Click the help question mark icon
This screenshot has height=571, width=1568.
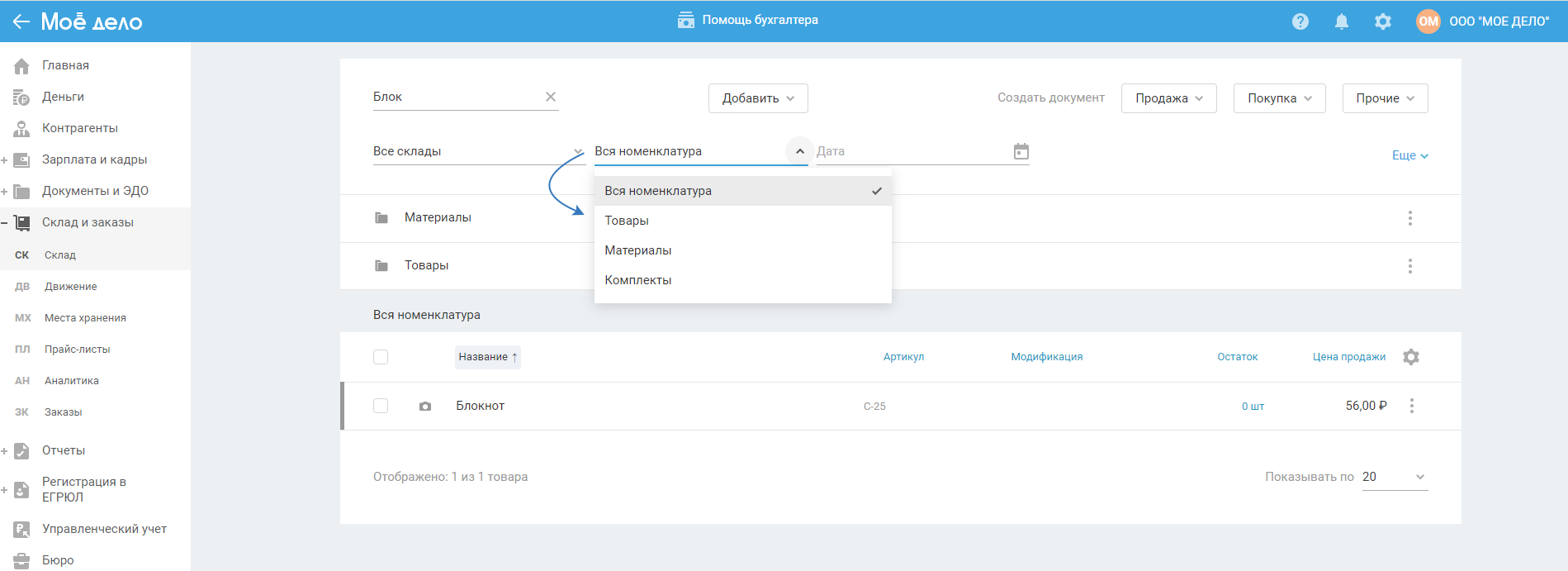(1300, 21)
